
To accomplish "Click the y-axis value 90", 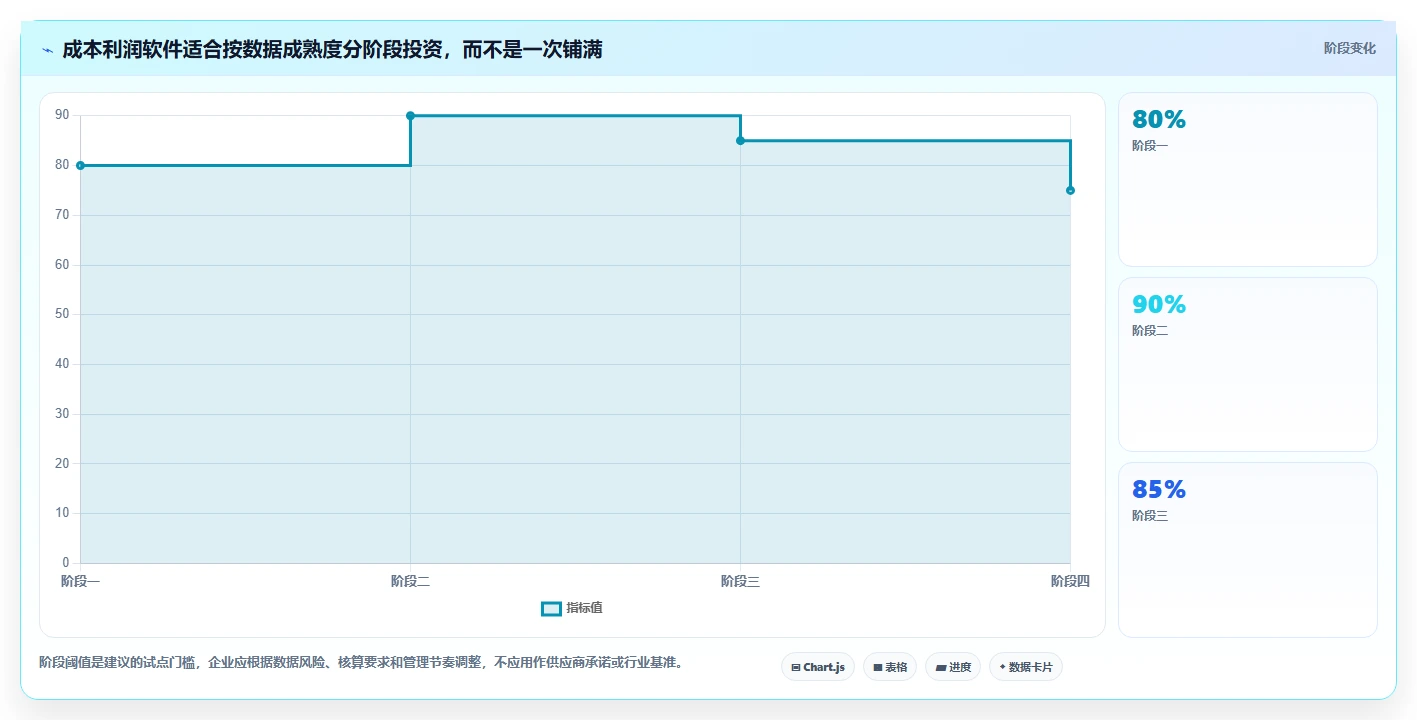I will (62, 116).
